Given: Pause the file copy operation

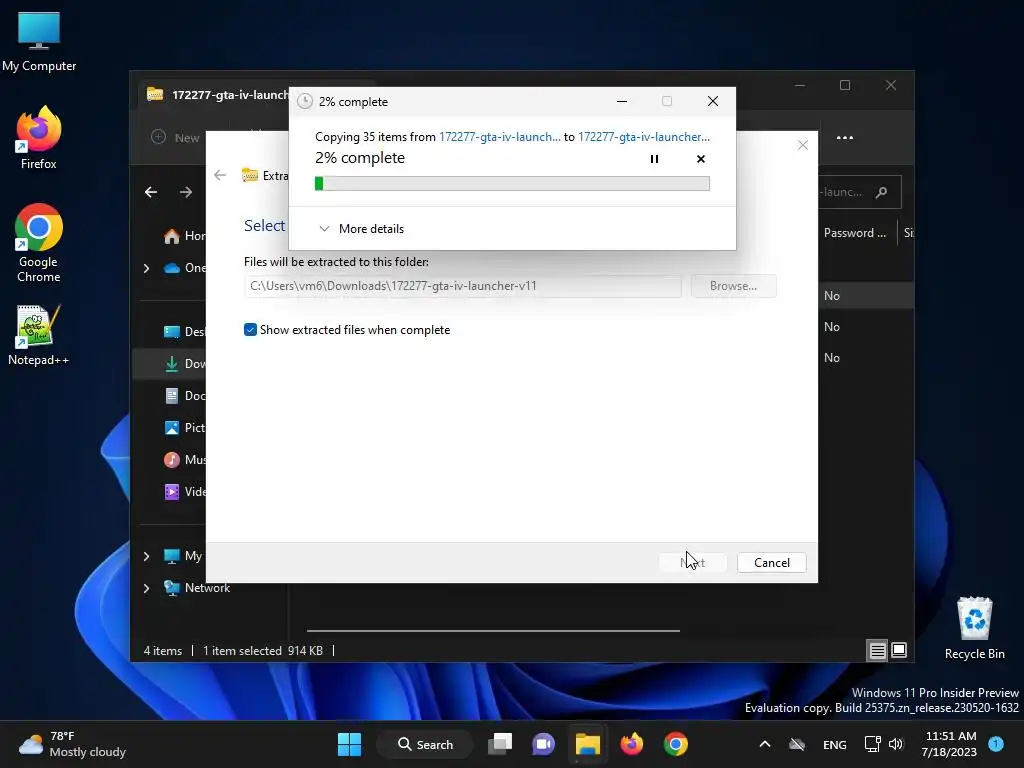Looking at the screenshot, I should [654, 159].
